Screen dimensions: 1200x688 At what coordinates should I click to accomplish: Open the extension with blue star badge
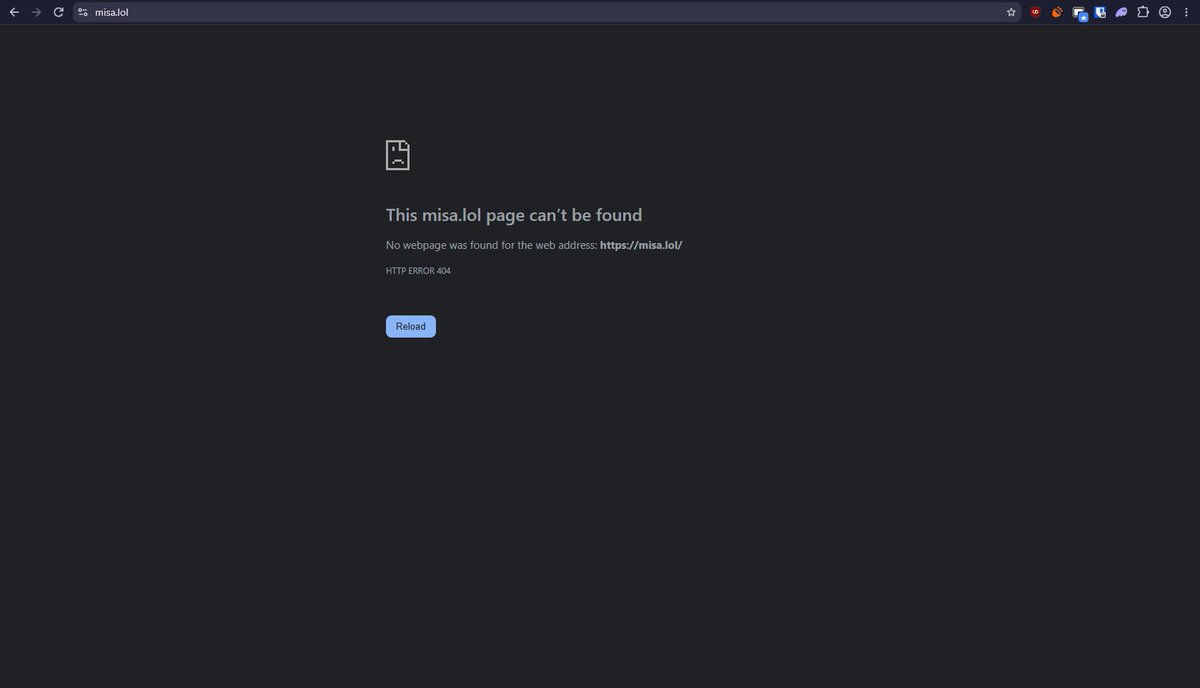pos(1079,13)
